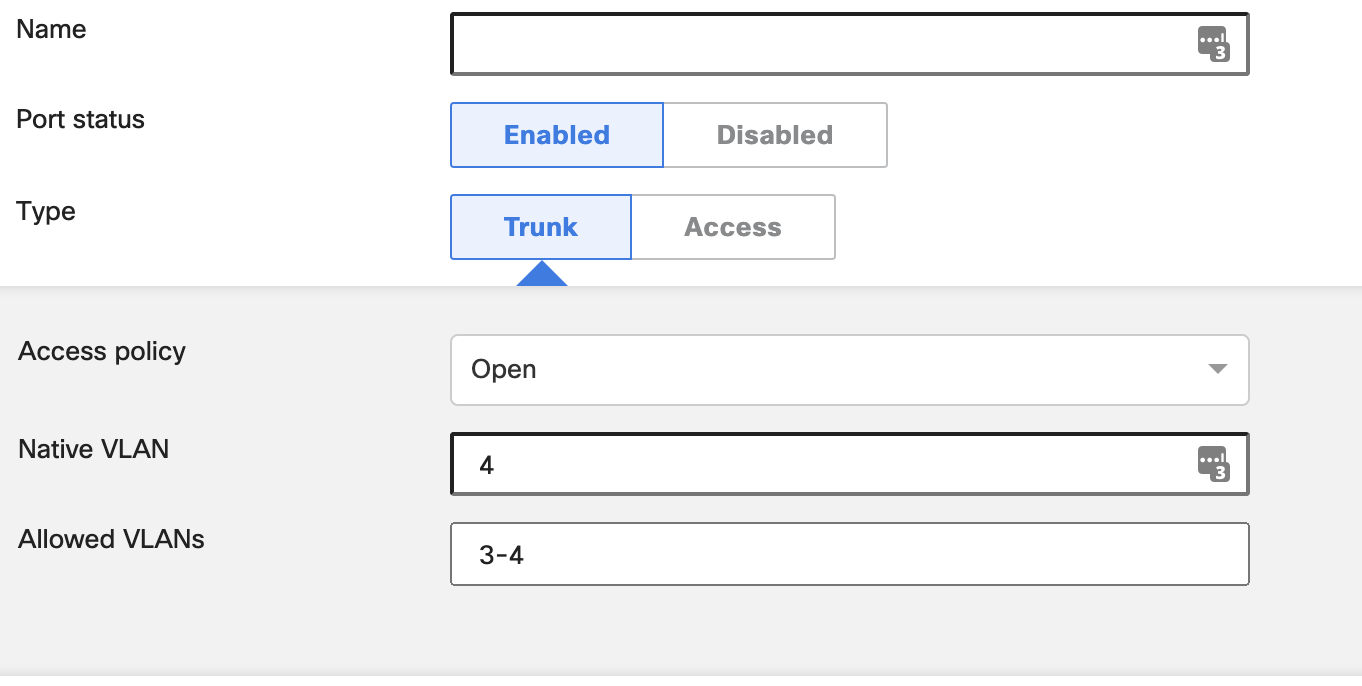This screenshot has height=686, width=1362.
Task: Click the 'Native VLAN' label
Action: 93,449
